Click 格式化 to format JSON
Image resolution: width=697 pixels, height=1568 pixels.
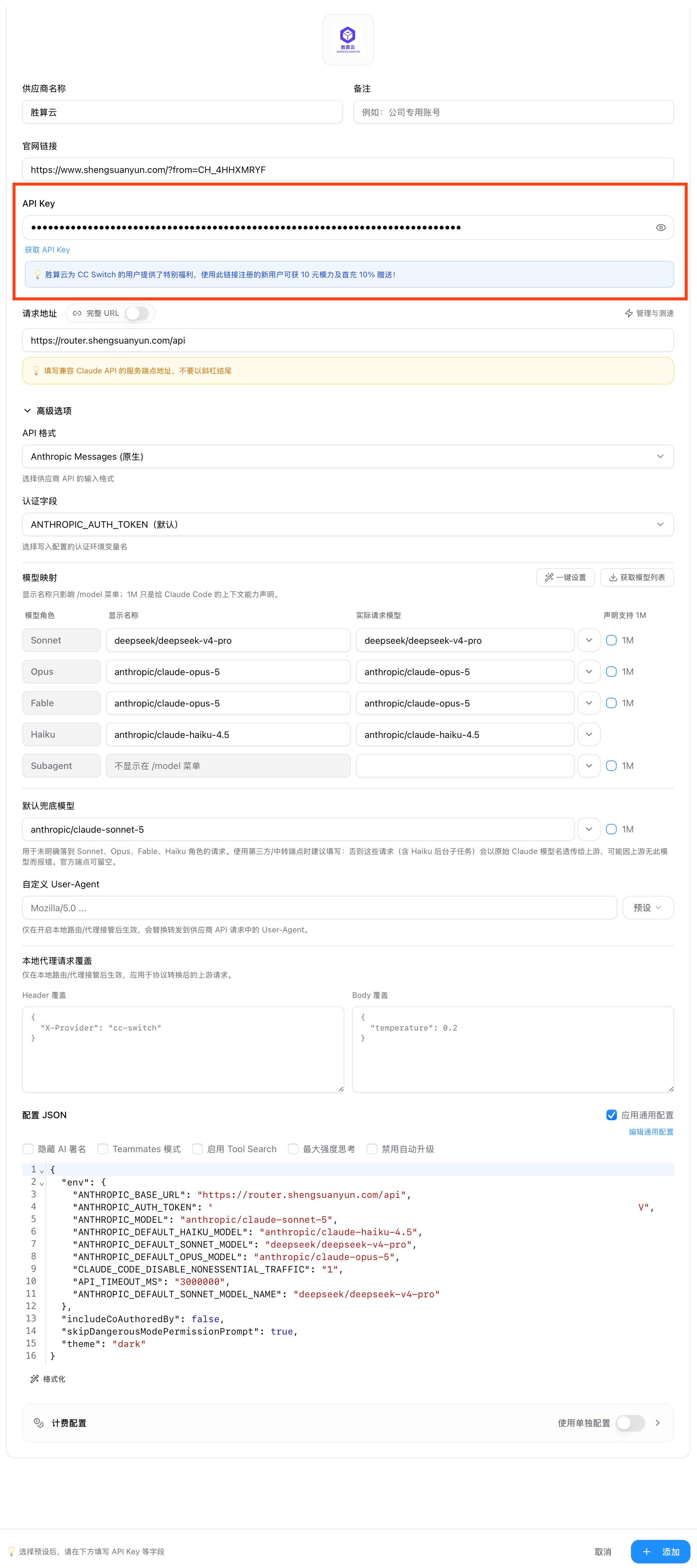(x=48, y=1379)
